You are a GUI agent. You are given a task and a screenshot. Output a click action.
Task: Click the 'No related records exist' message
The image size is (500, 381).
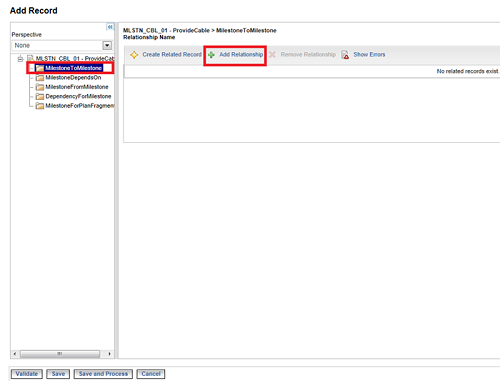tap(467, 71)
